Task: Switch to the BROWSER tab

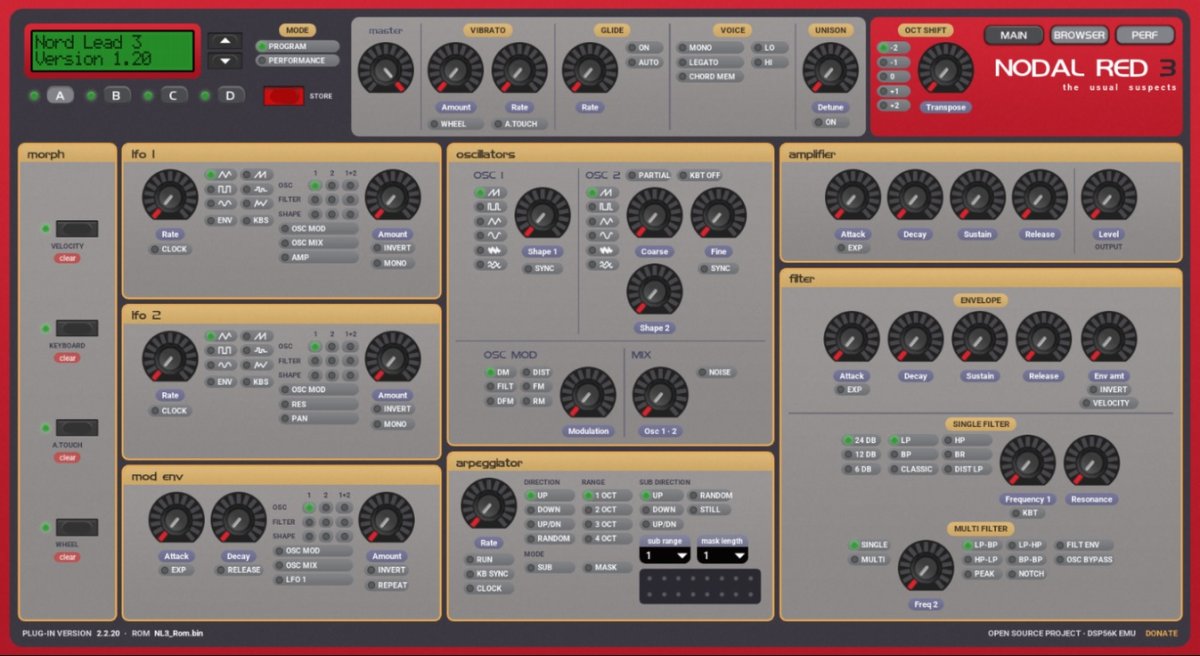Action: [1079, 35]
